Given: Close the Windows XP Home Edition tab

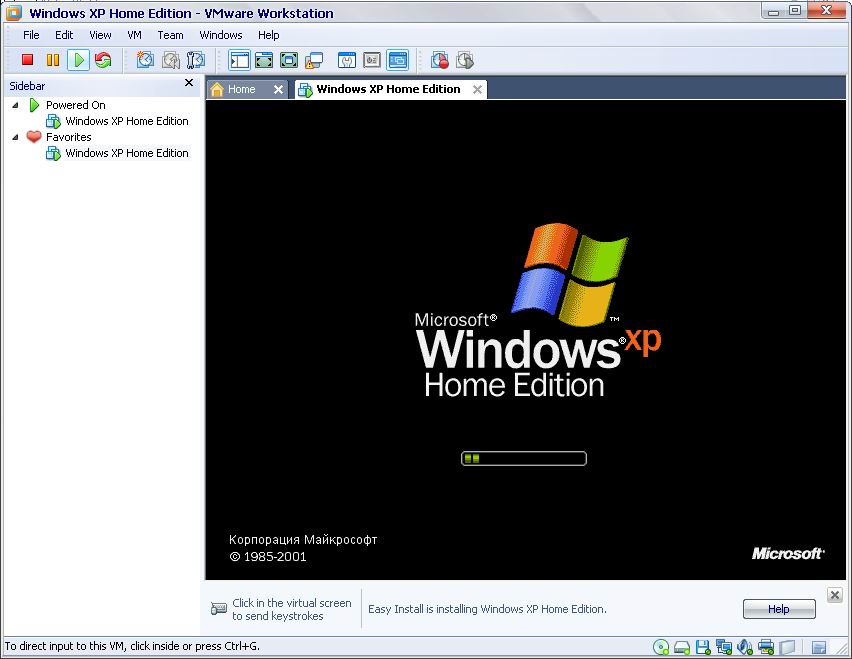Looking at the screenshot, I should click(x=477, y=90).
